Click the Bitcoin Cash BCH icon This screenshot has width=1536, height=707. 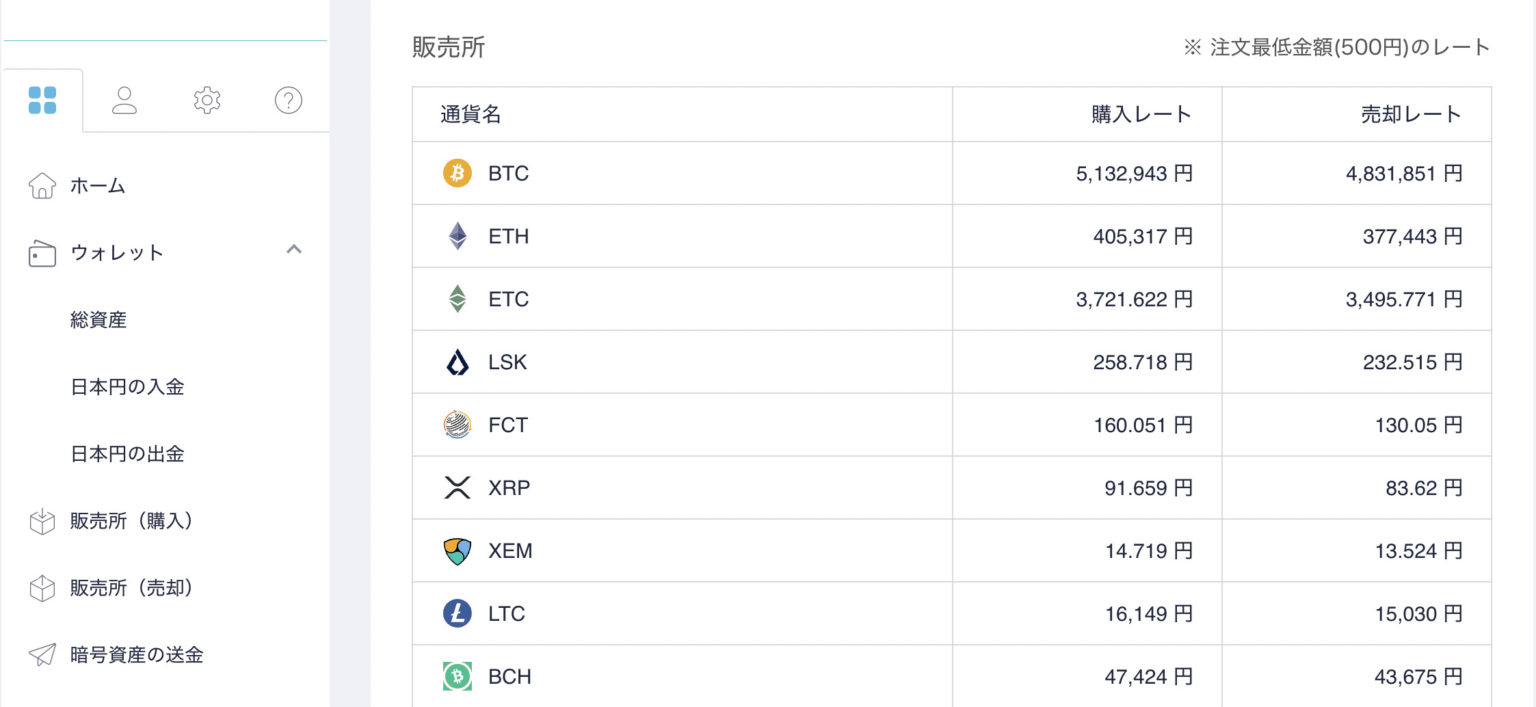coord(457,677)
